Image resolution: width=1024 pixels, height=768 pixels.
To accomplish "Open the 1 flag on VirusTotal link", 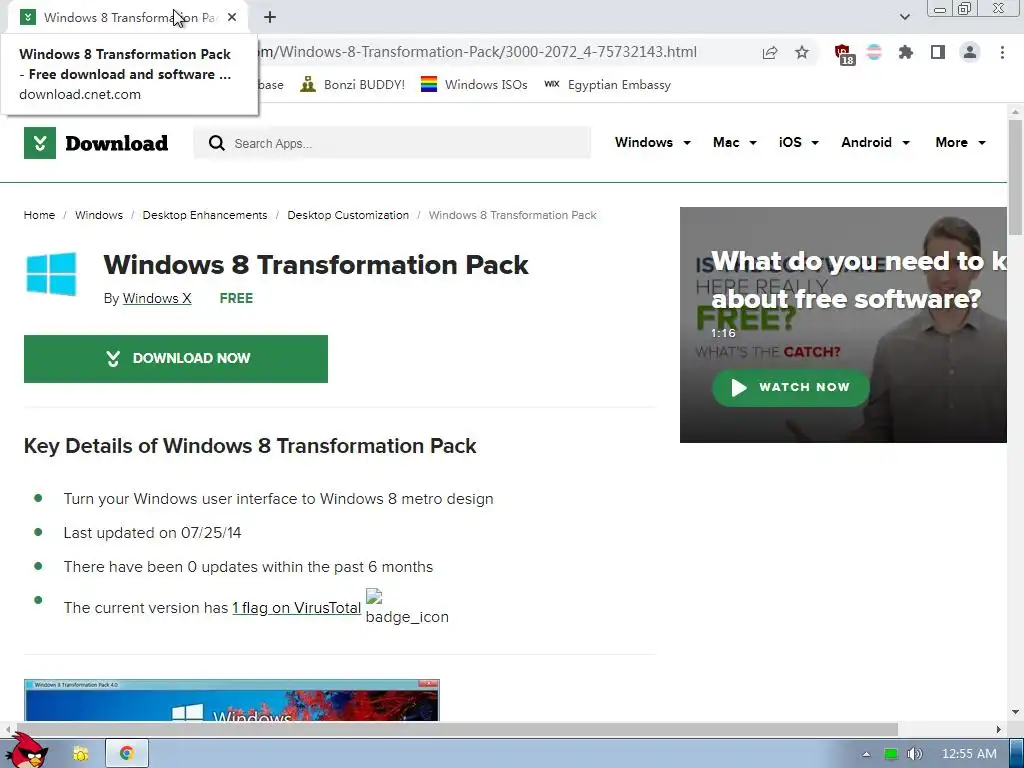I will click(296, 608).
